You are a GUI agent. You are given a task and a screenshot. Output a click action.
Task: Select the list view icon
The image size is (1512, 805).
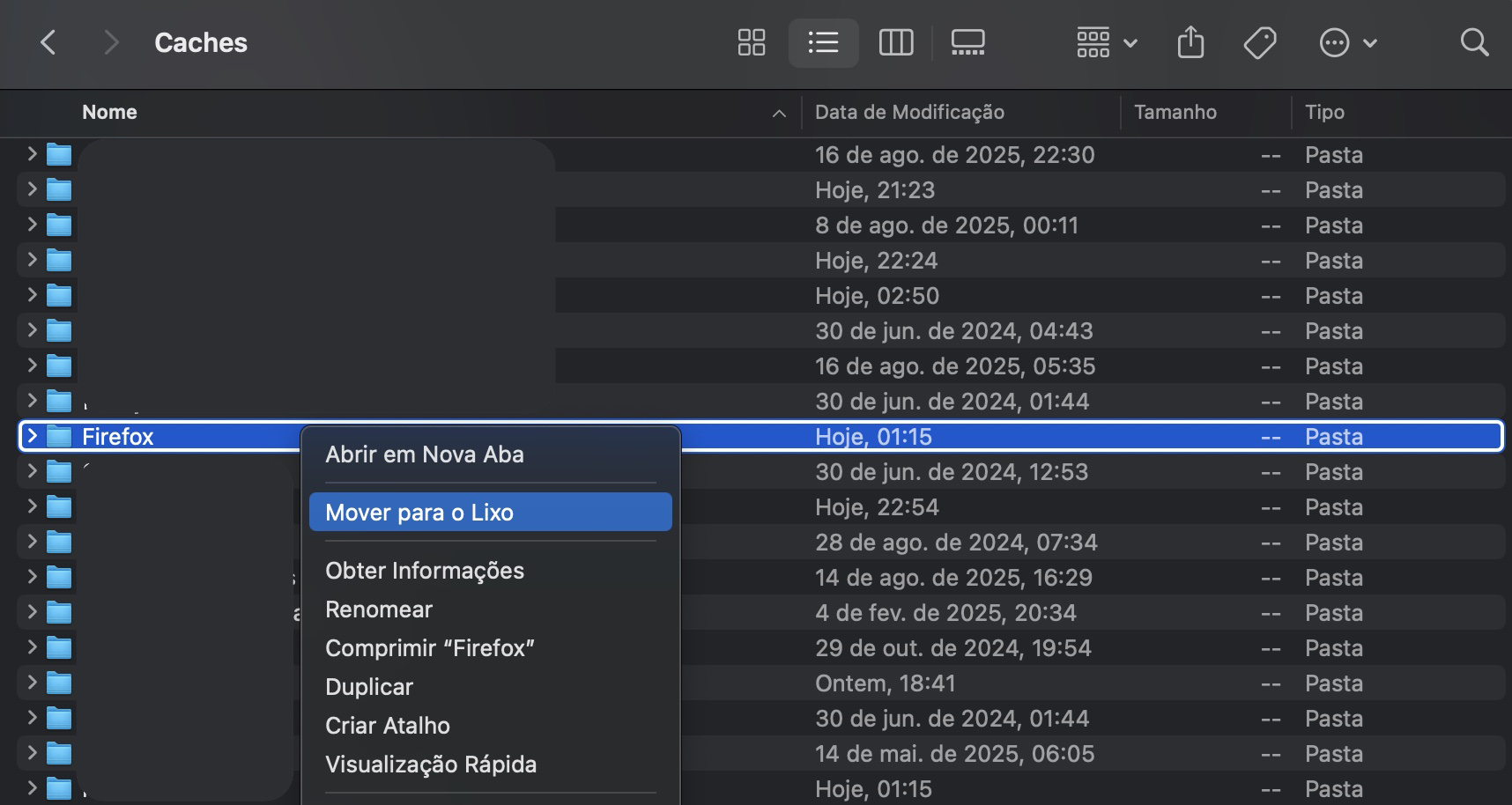823,41
